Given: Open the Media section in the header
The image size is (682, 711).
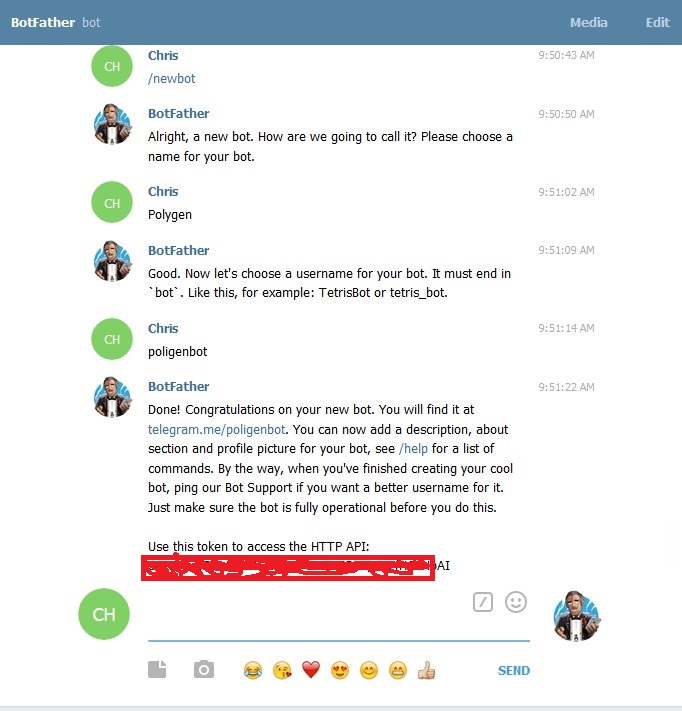Looking at the screenshot, I should click(x=589, y=22).
